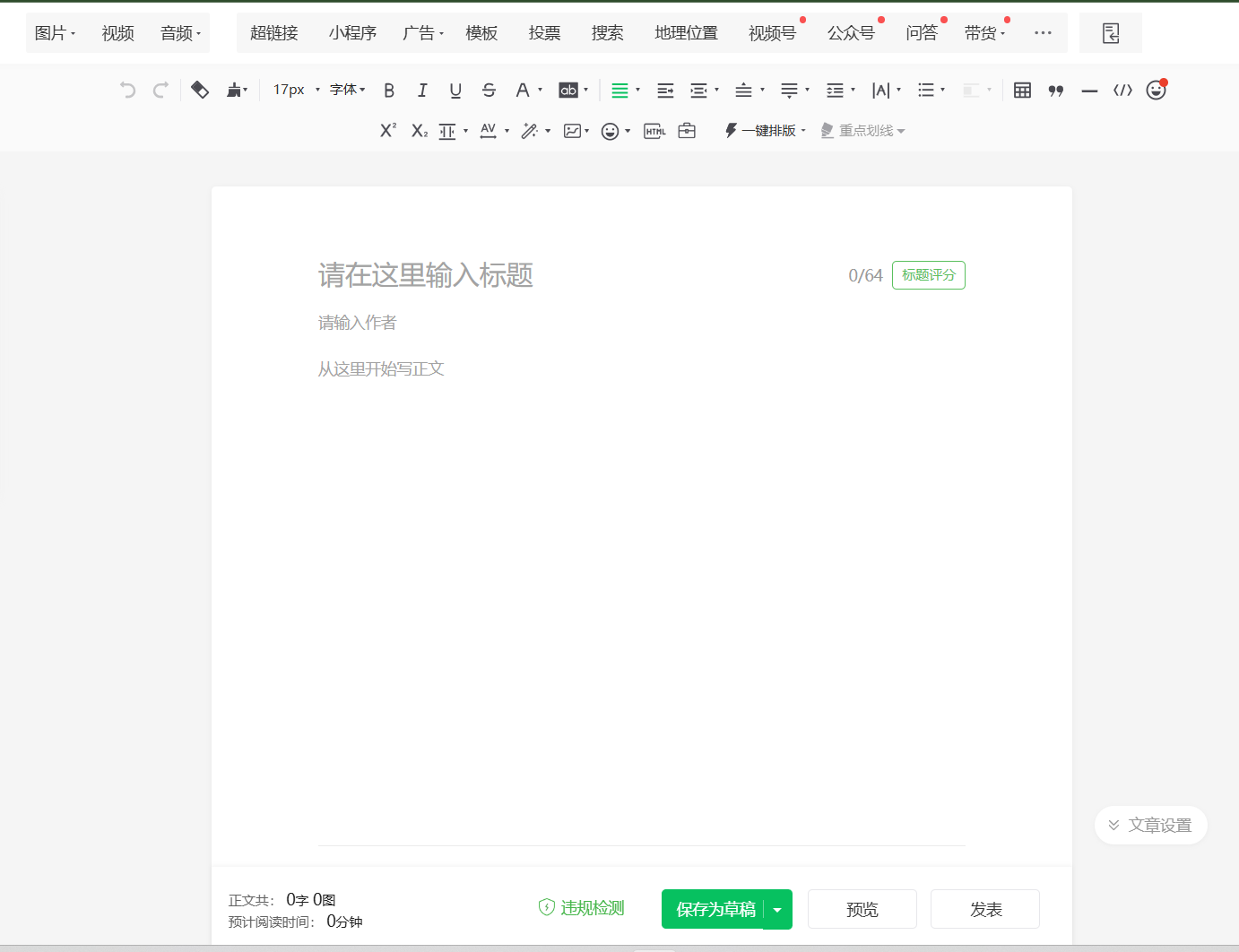Click the font color A icon
The image size is (1239, 952).
[x=523, y=90]
